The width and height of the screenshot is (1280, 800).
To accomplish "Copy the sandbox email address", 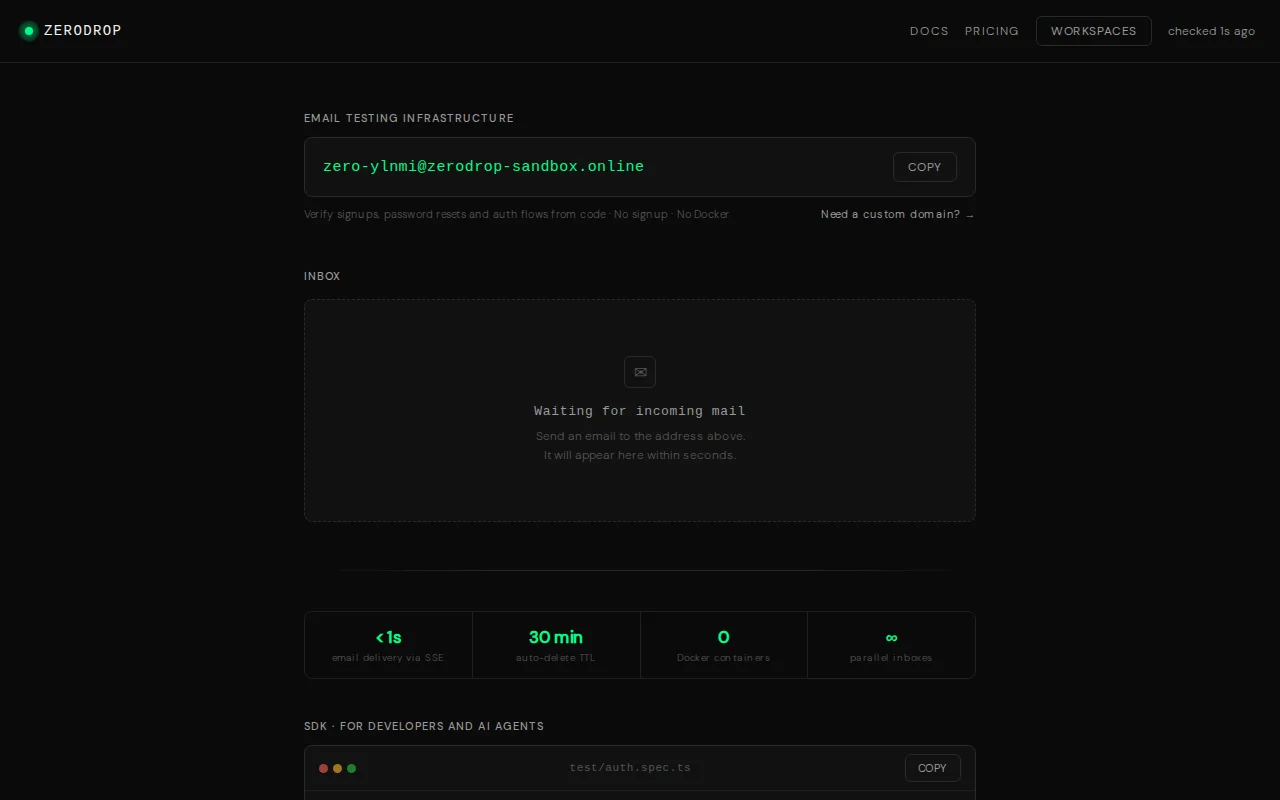I will pyautogui.click(x=925, y=167).
